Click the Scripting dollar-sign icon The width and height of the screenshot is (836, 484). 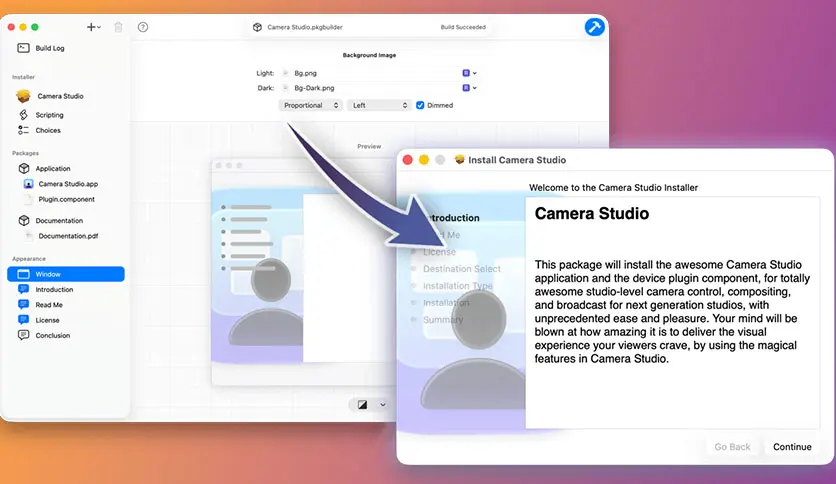click(23, 115)
